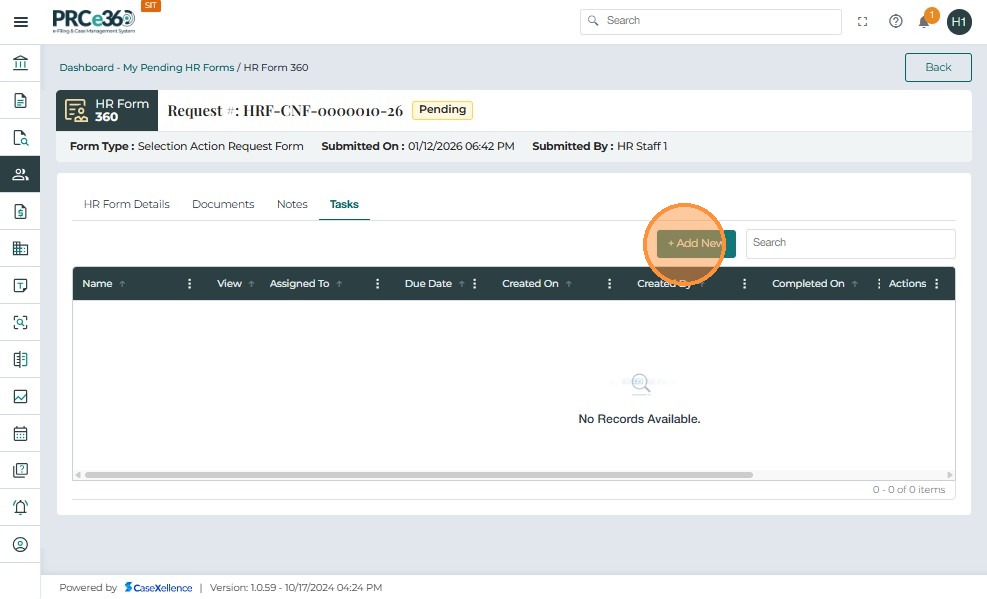The width and height of the screenshot is (987, 599).
Task: Sort by Completed On column arrow
Action: pos(855,284)
